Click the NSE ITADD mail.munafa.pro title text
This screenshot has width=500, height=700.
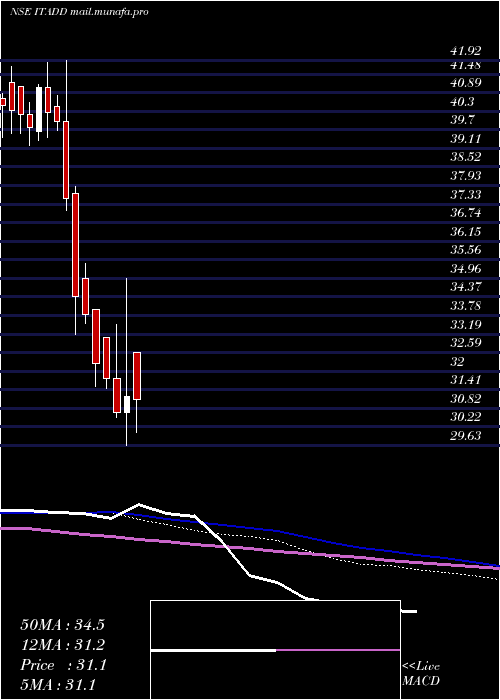79,12
